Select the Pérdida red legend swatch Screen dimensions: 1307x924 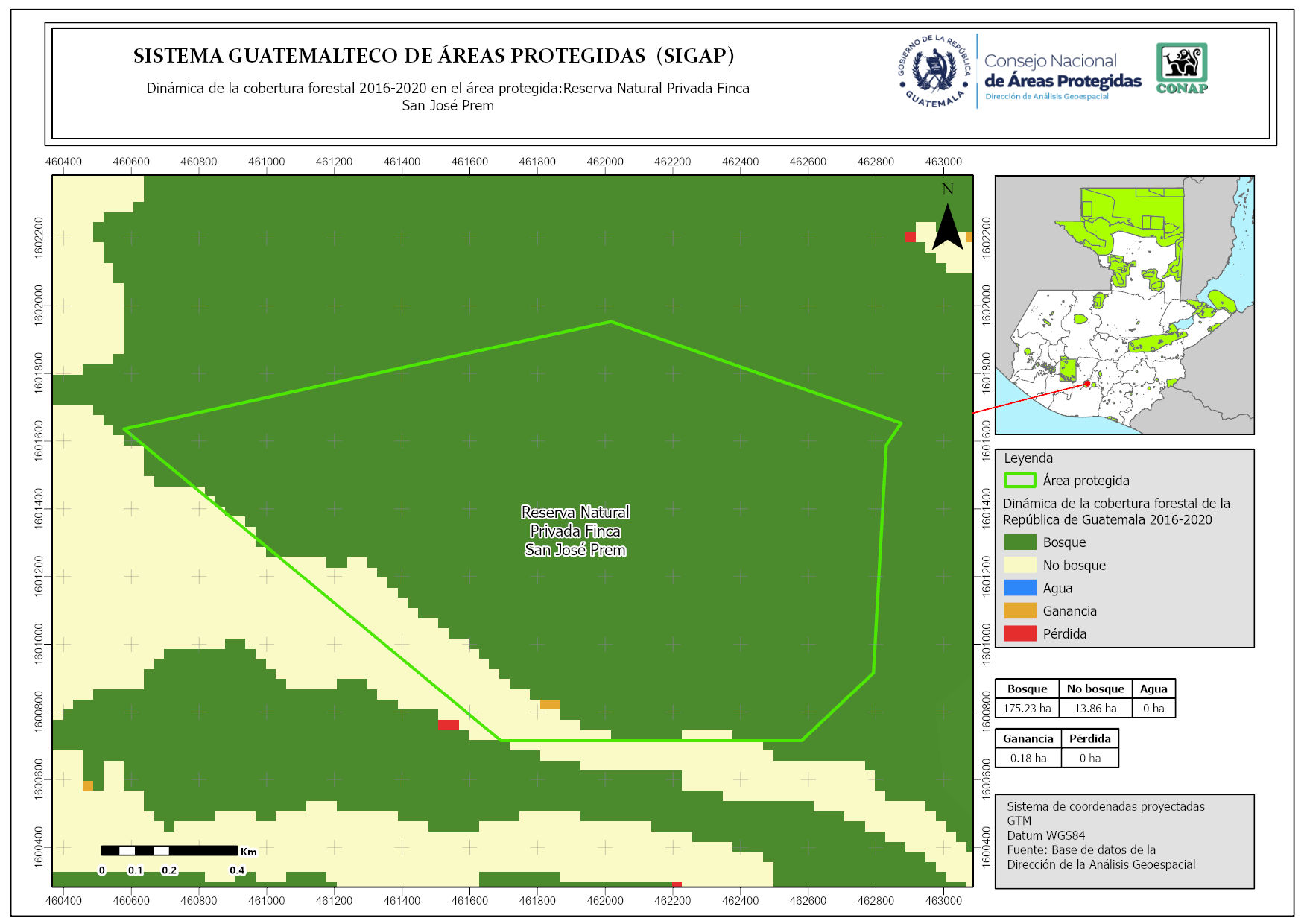(x=1019, y=634)
